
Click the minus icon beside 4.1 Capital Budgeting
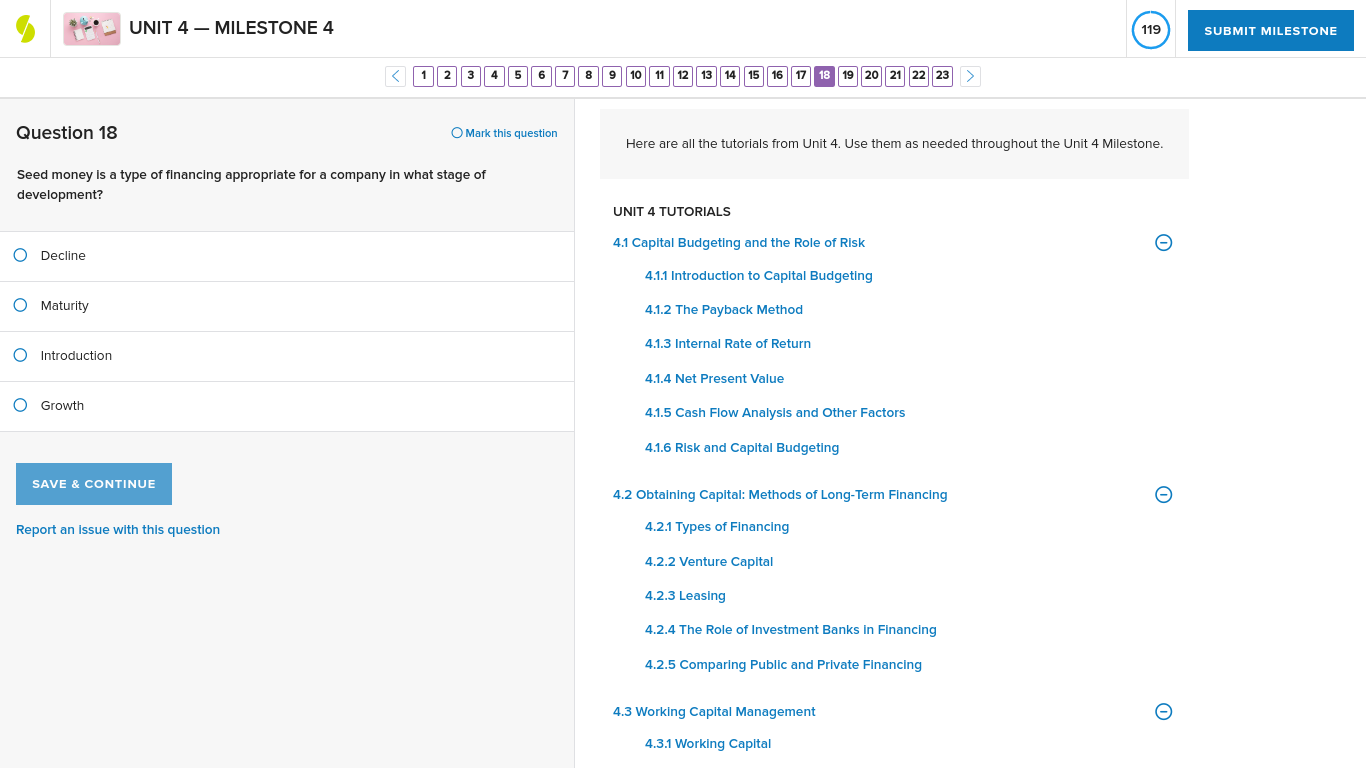pos(1163,242)
